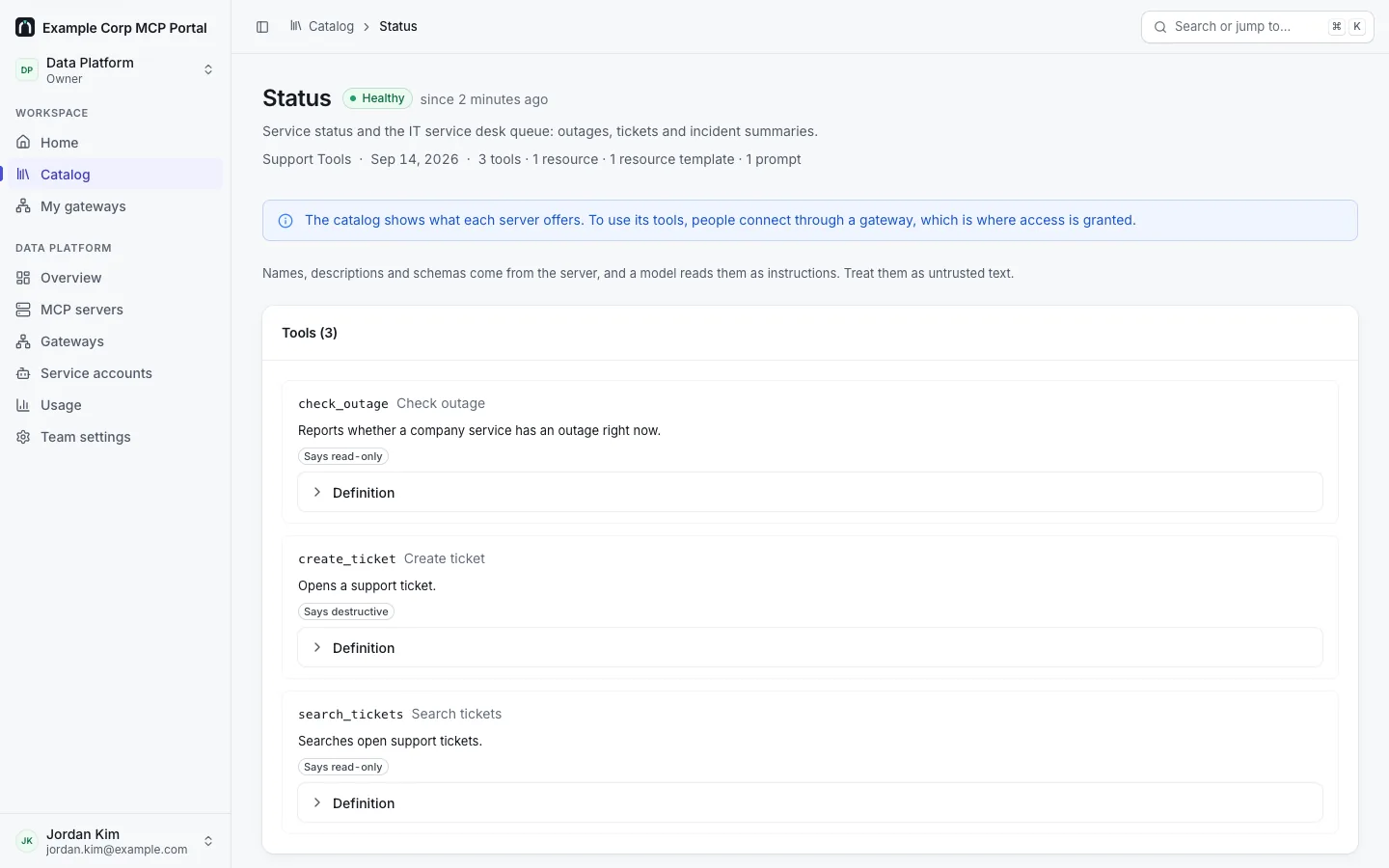1389x868 pixels.
Task: Open the Jordan Kim account menu
Action: tap(116, 841)
